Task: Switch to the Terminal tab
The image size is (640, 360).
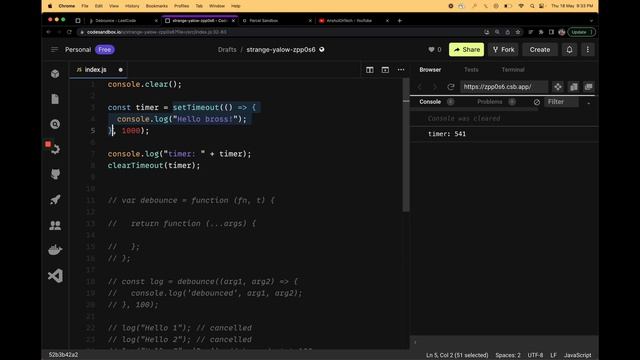Action: pyautogui.click(x=513, y=70)
